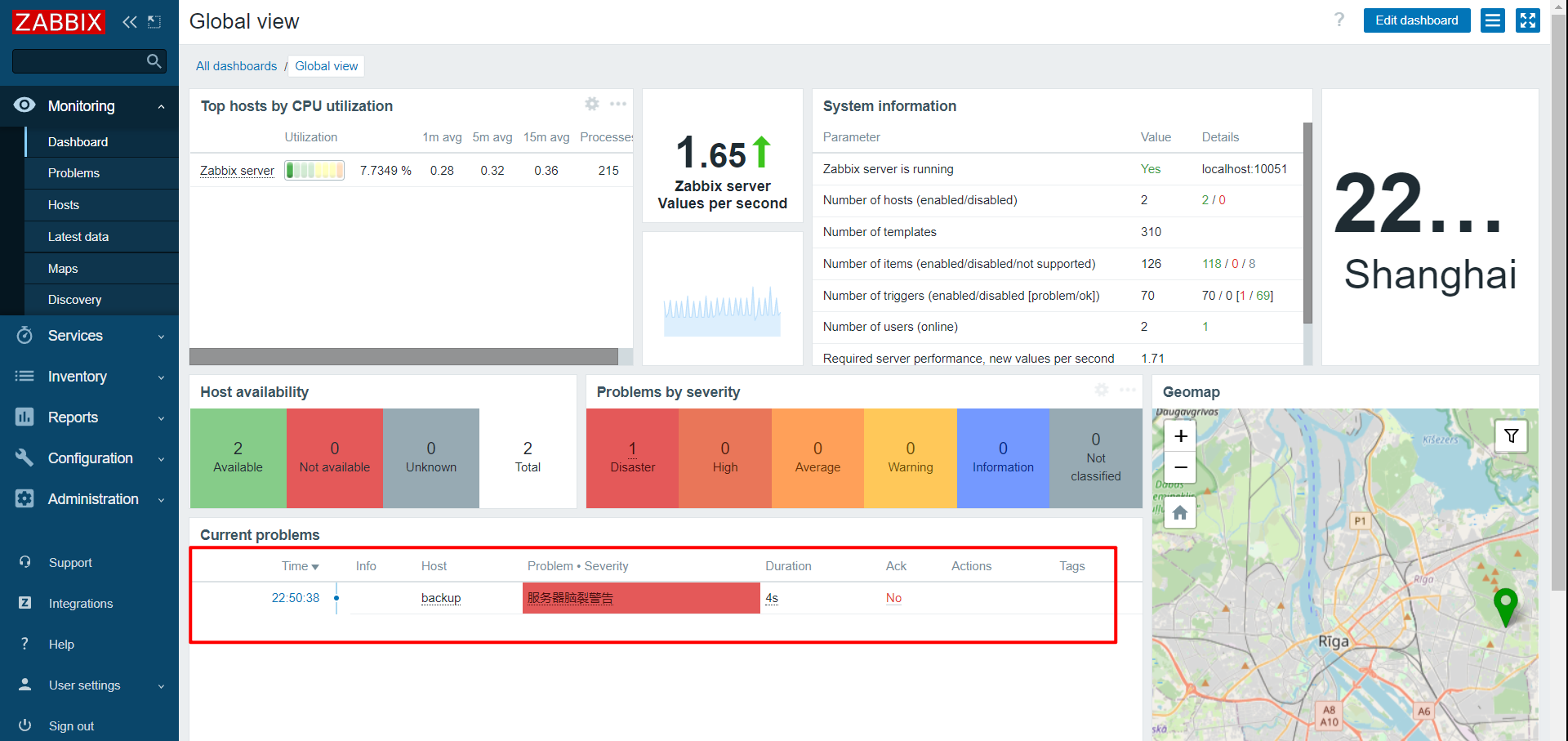Open Zabbix server host link
1568x741 pixels.
(x=237, y=171)
